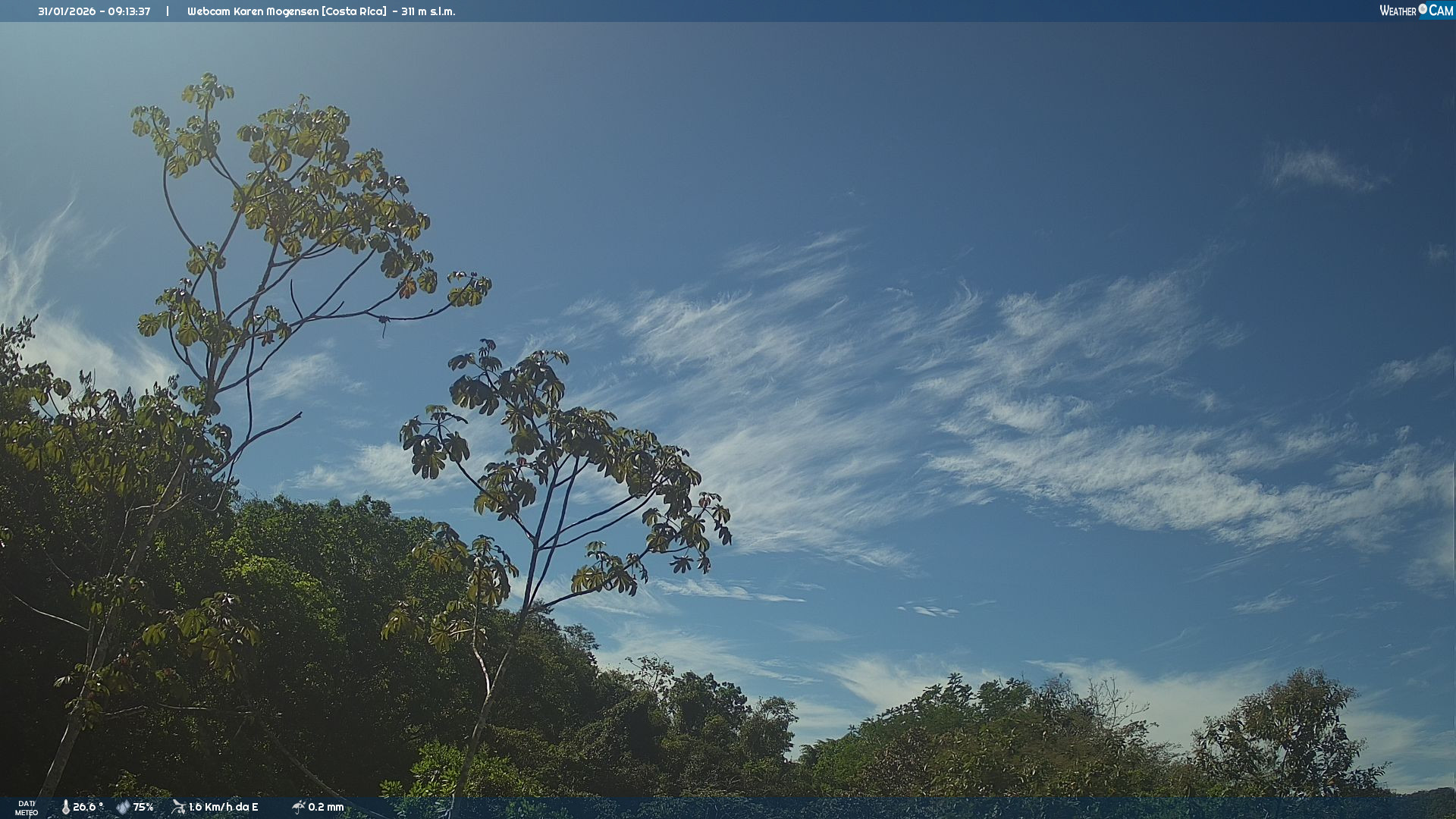Viewport: 1456px width, 819px height.
Task: Click the wind anemometer icon
Action: pyautogui.click(x=178, y=807)
